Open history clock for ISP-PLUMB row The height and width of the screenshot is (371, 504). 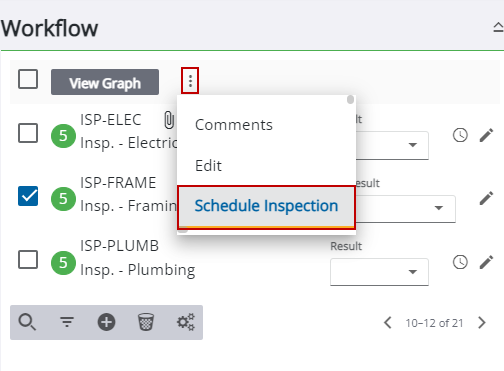(x=460, y=262)
